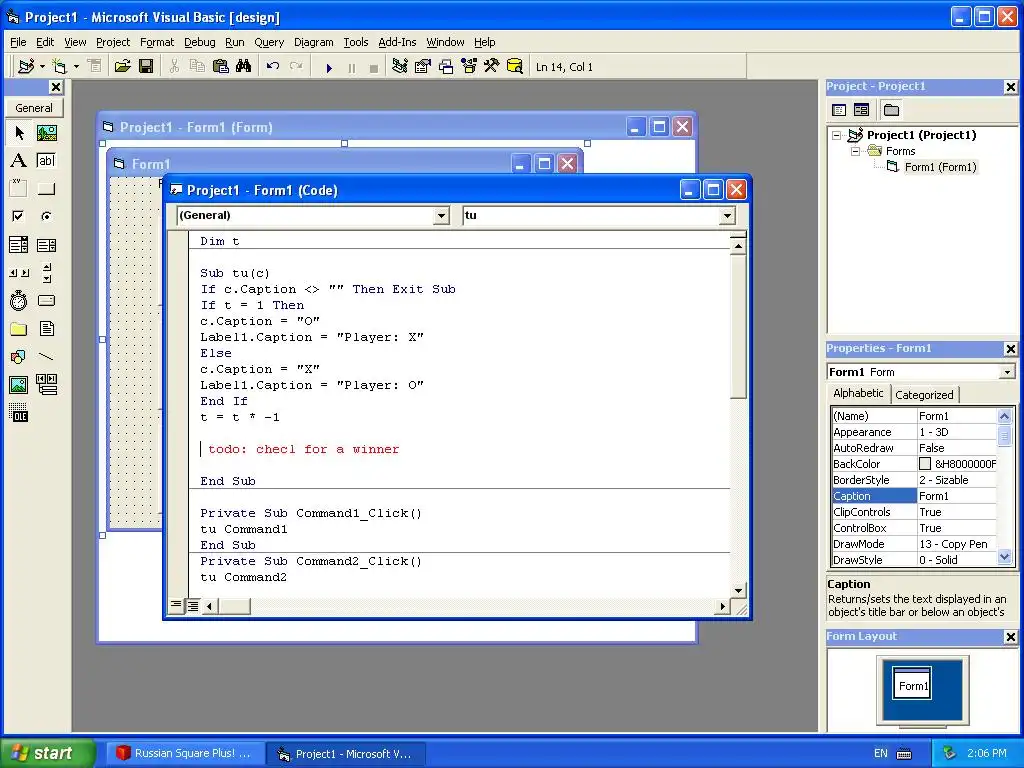Undo the last action in toolbar
1024x768 pixels.
coord(273,67)
